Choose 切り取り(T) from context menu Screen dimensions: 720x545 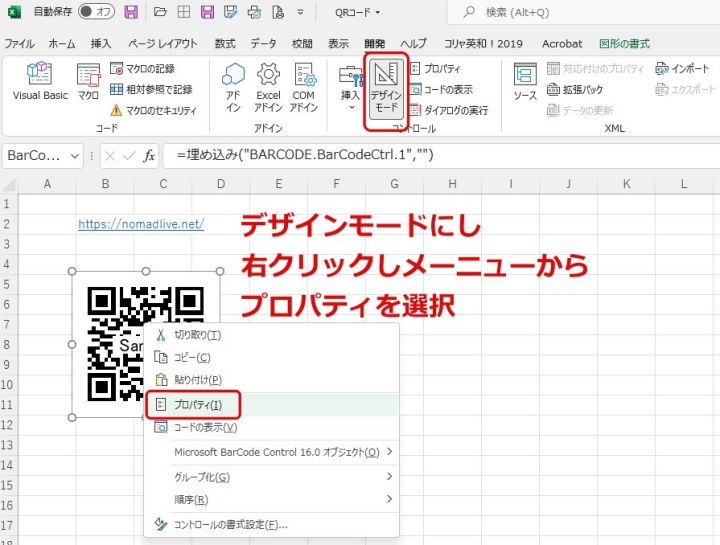point(271,335)
